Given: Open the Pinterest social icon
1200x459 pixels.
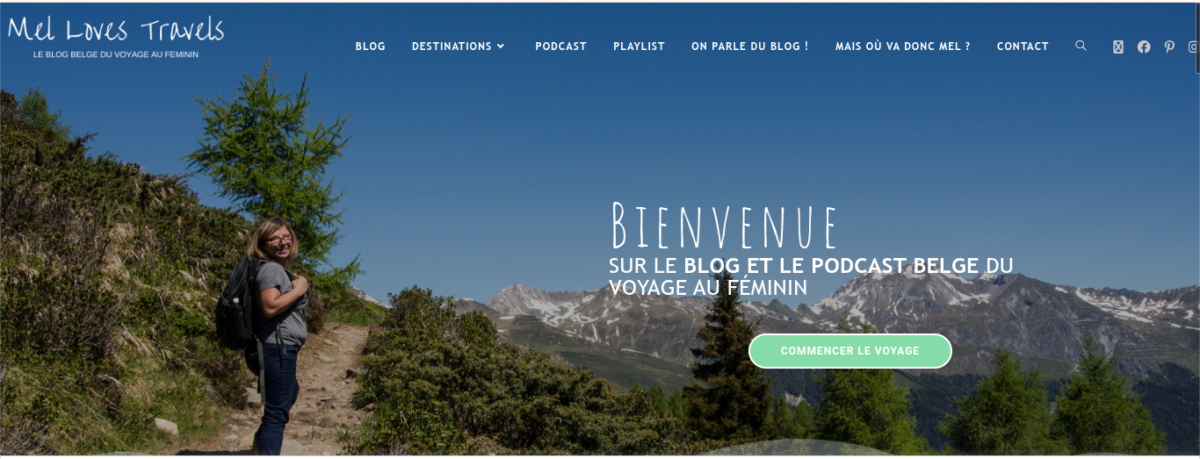Looking at the screenshot, I should (1169, 47).
